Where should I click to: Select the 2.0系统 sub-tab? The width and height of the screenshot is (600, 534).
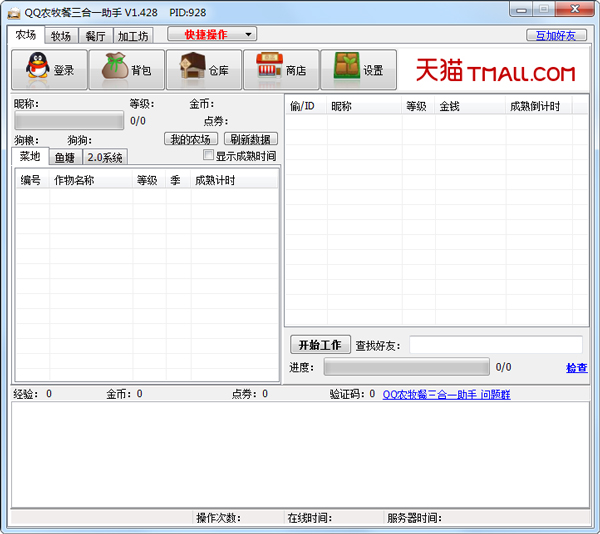(105, 157)
